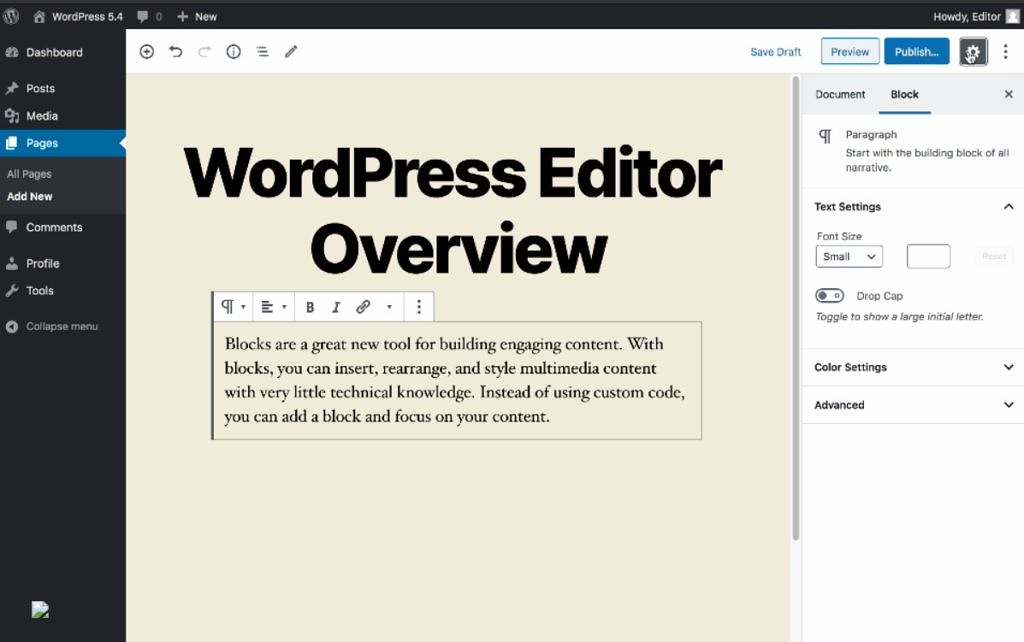The height and width of the screenshot is (642, 1024).
Task: Open the All Pages submenu link
Action: point(29,174)
